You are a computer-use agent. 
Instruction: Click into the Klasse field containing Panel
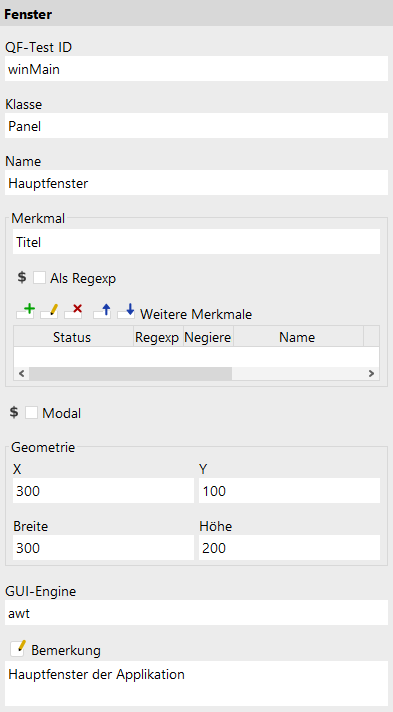pos(196,126)
